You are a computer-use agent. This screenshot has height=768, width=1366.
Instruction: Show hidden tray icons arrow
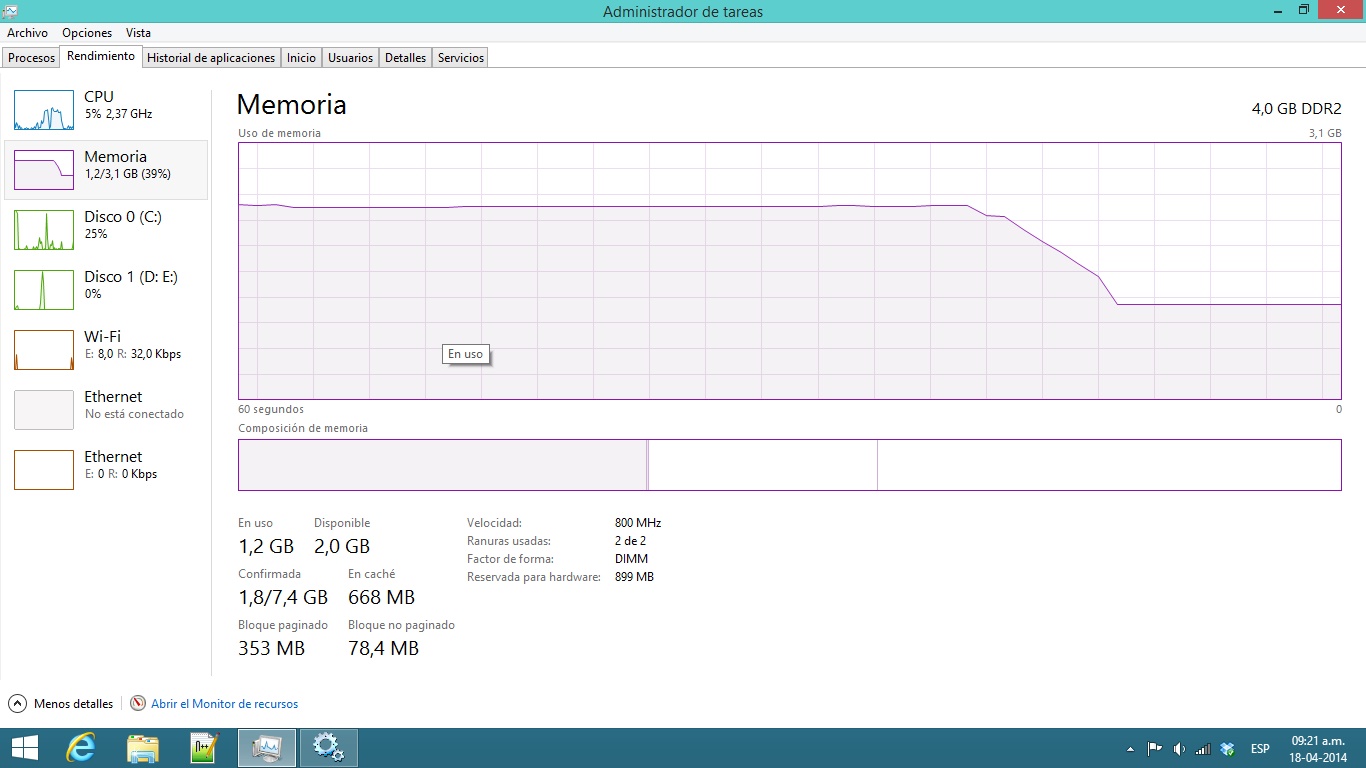(1130, 749)
